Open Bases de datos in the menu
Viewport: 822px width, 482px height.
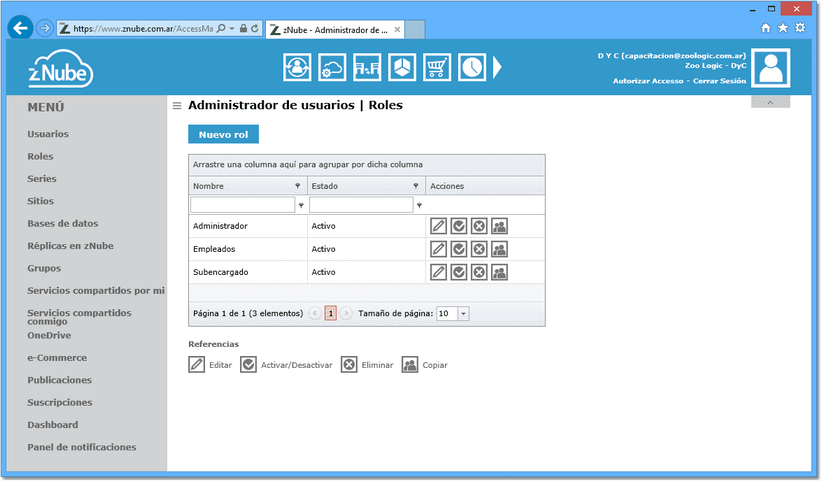[x=63, y=223]
